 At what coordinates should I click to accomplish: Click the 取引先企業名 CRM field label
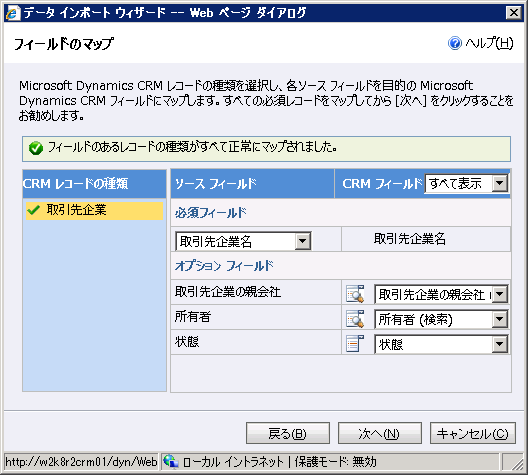[409, 239]
